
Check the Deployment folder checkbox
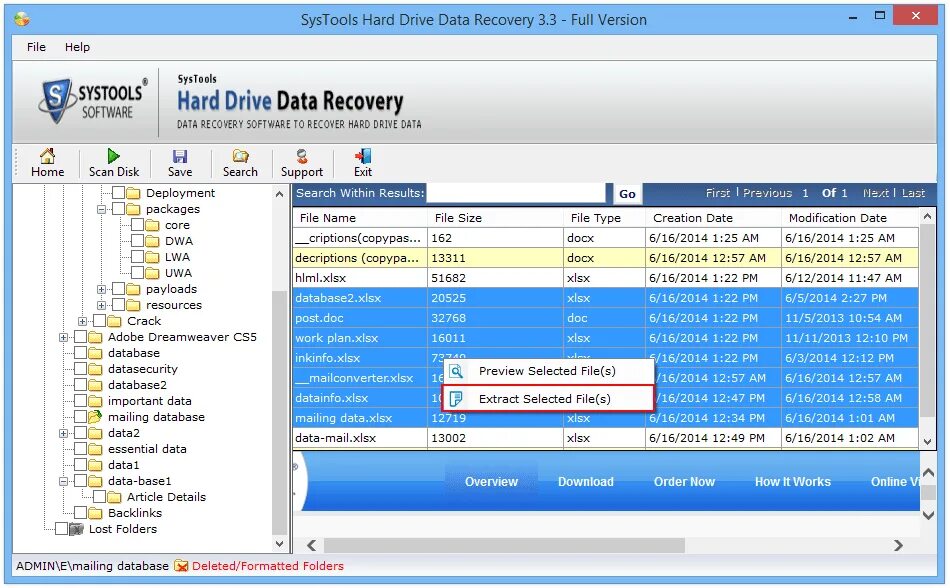coord(118,193)
